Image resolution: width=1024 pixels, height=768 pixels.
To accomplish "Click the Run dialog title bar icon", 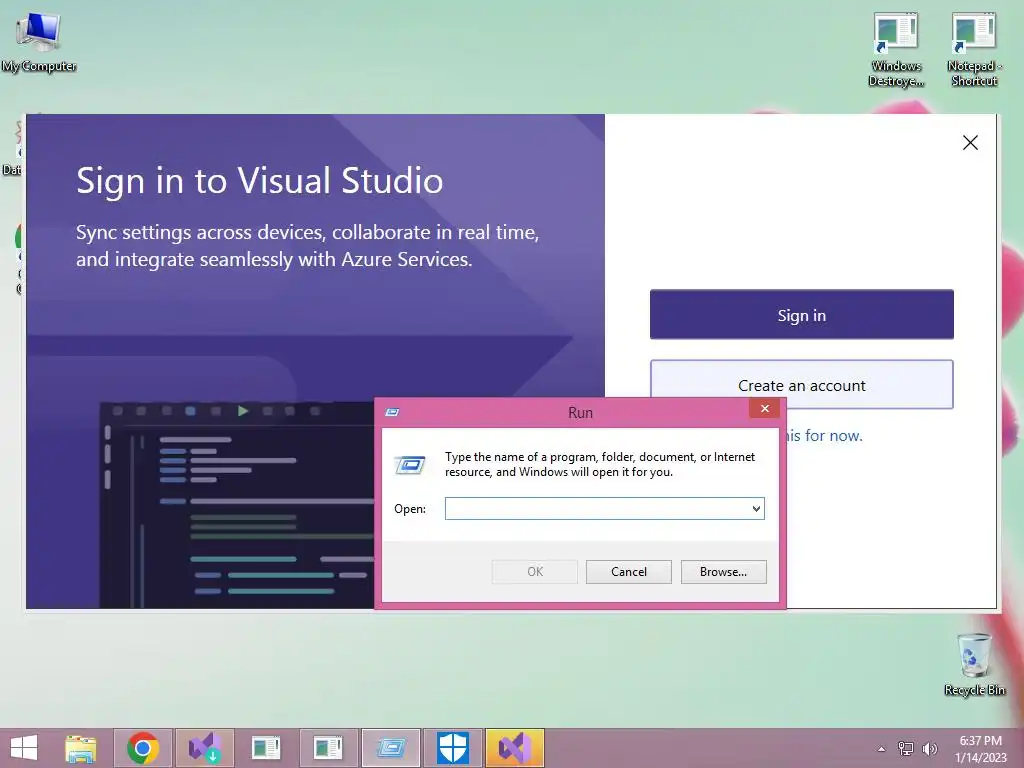I will coord(392,412).
